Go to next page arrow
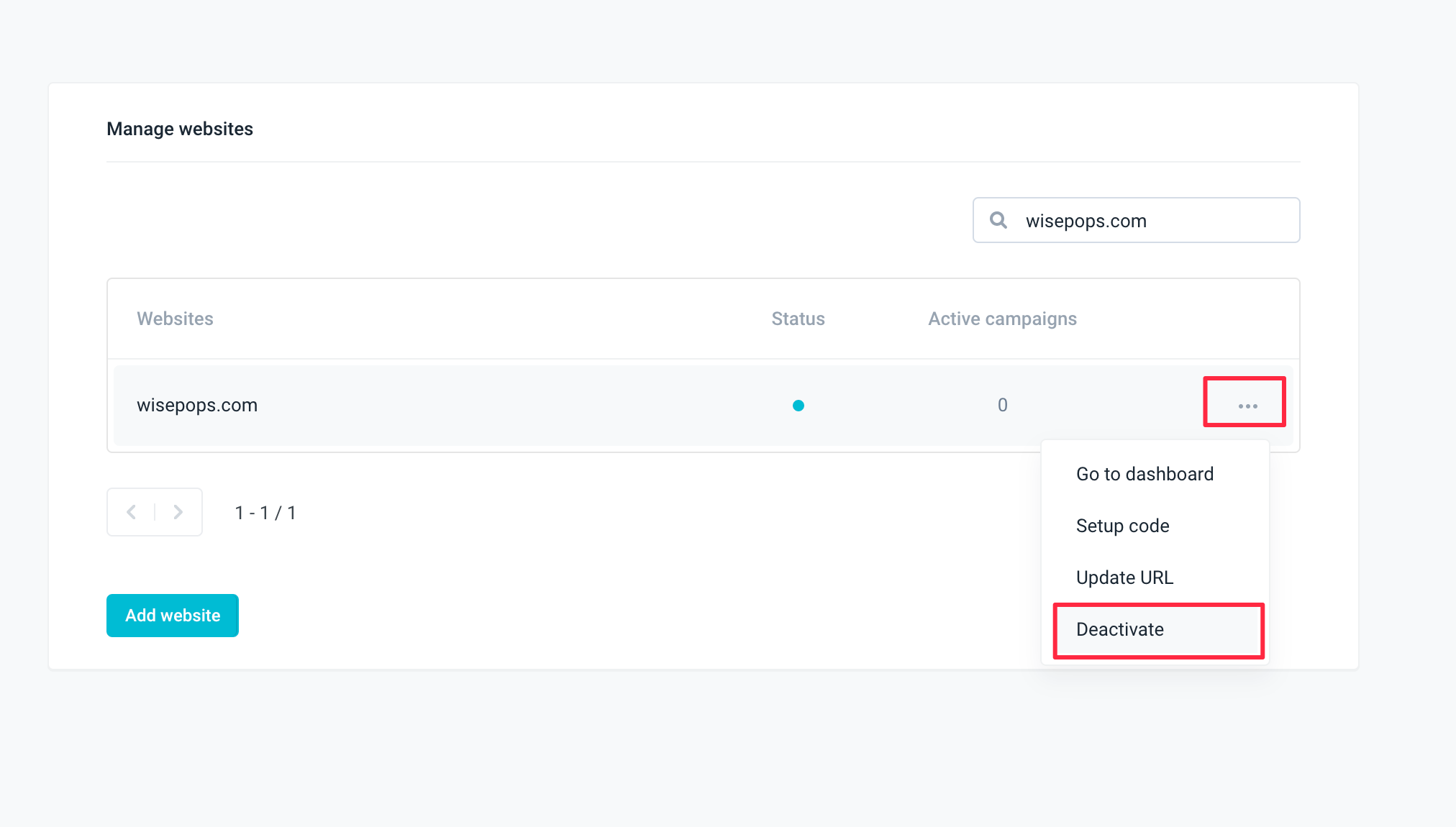The width and height of the screenshot is (1456, 827). tap(178, 512)
